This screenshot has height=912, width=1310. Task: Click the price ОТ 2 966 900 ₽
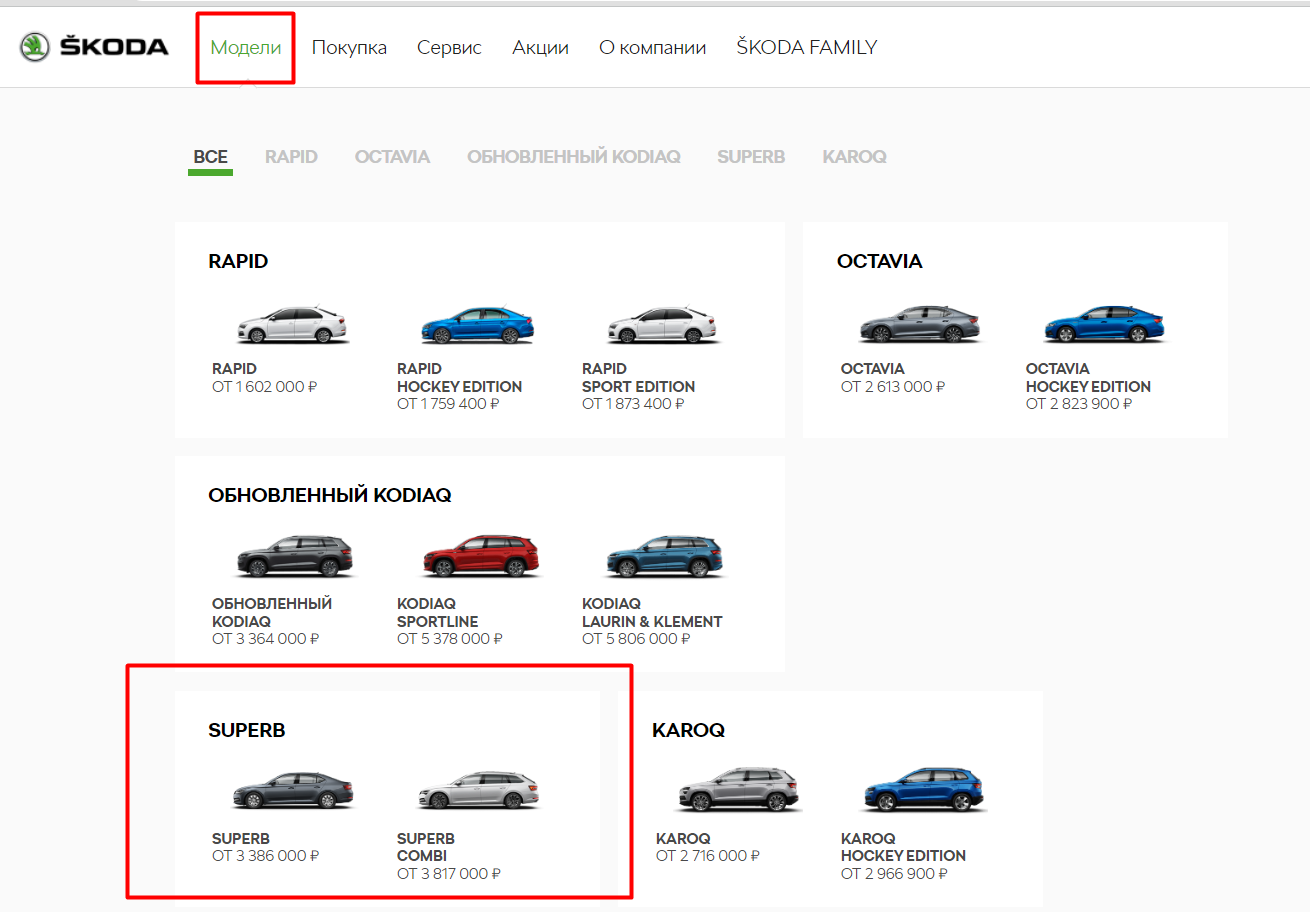click(894, 874)
